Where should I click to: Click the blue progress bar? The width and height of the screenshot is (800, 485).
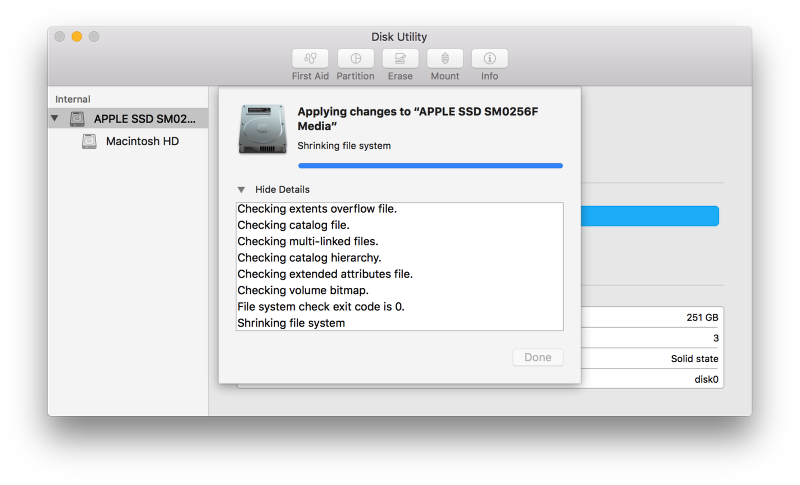point(430,166)
